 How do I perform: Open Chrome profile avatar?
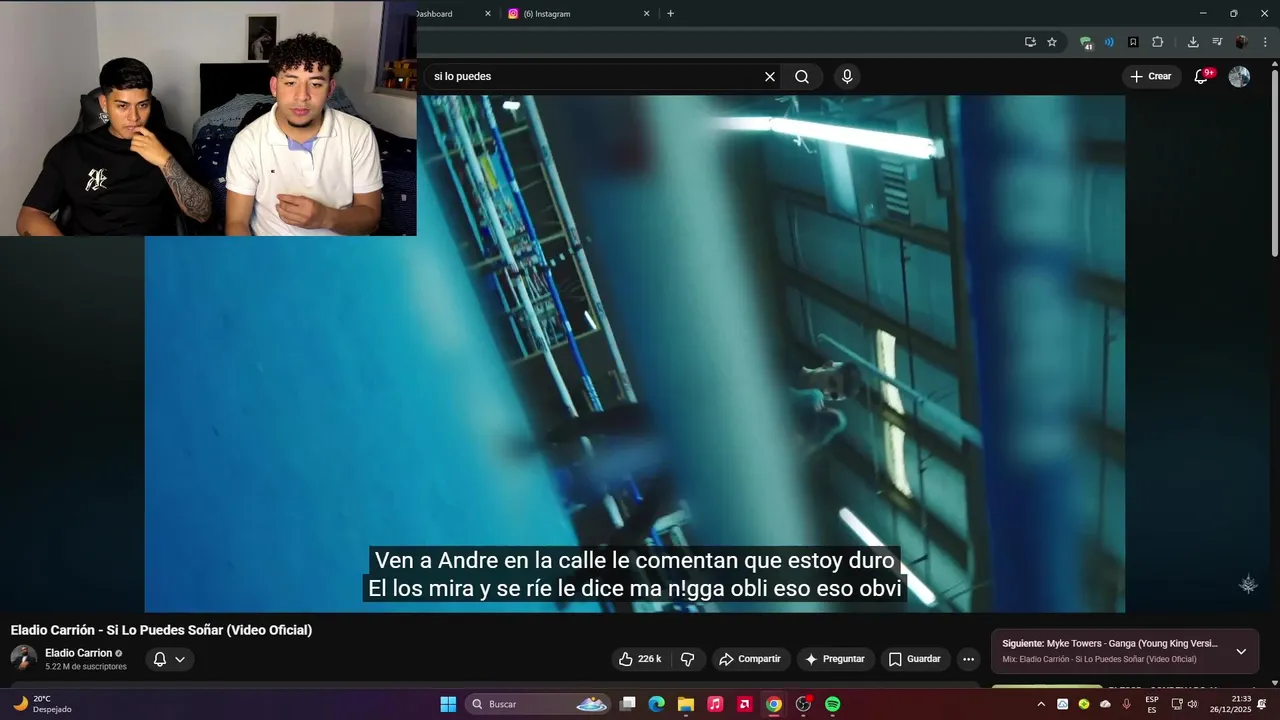coord(1241,42)
